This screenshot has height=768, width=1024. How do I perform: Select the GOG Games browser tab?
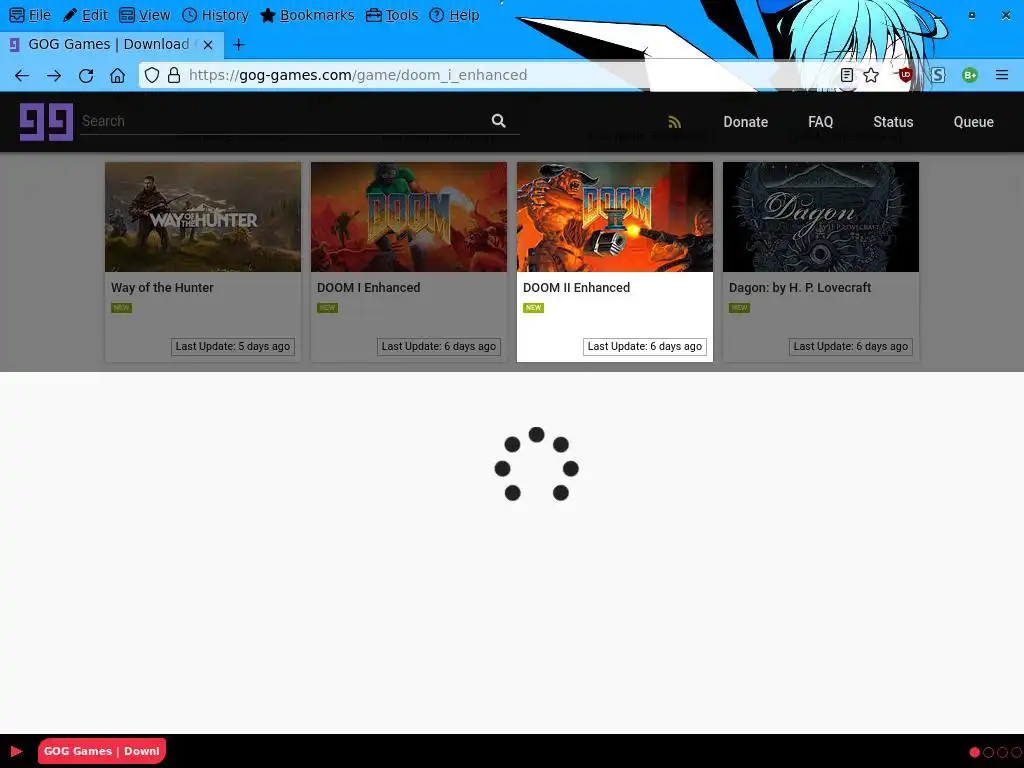point(112,44)
